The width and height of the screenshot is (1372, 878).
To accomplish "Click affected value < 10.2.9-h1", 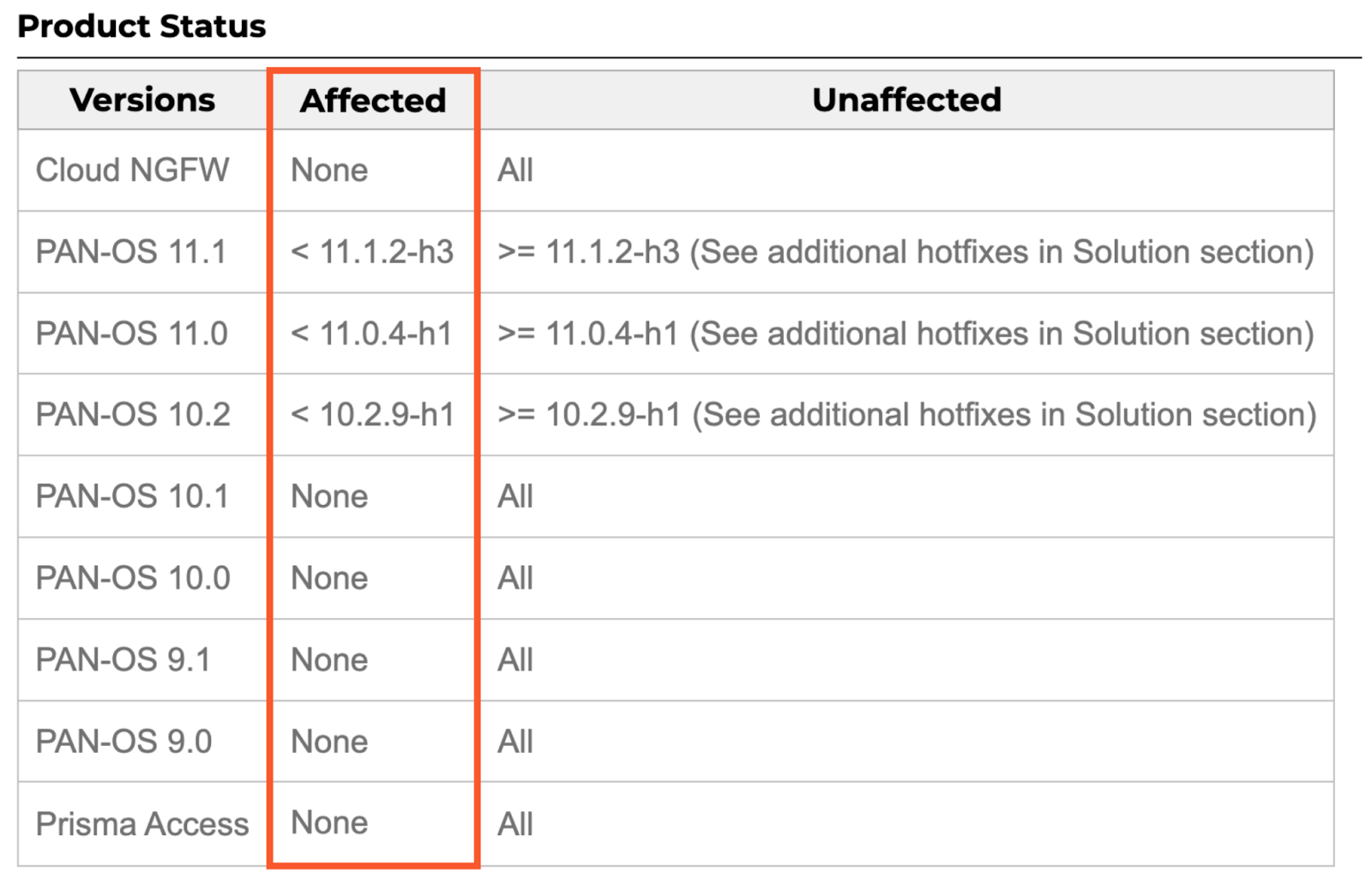I will pyautogui.click(x=372, y=415).
